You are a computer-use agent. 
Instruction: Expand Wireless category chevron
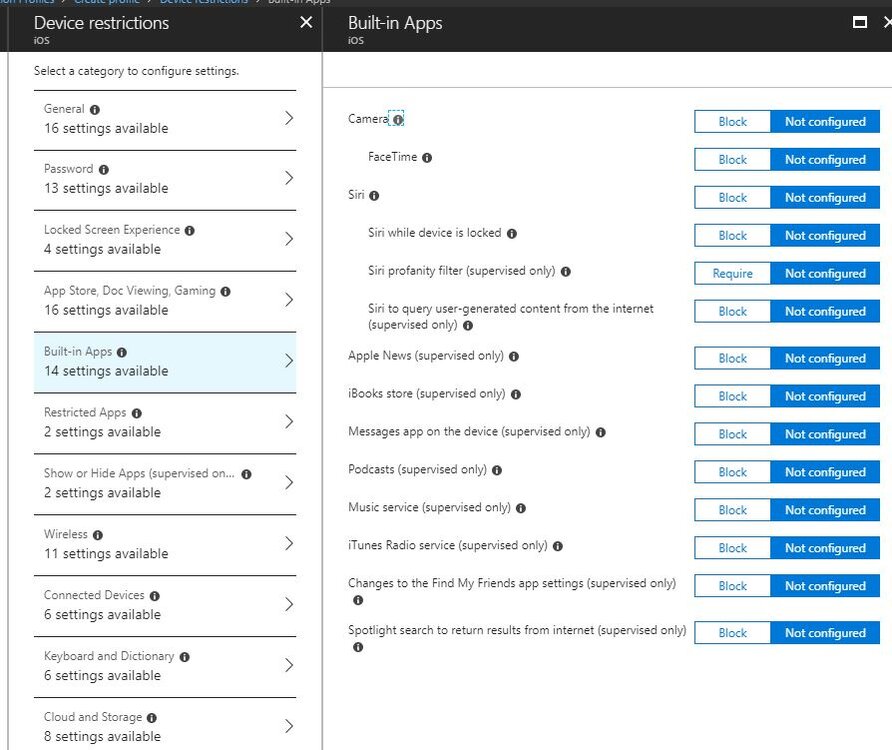click(289, 543)
